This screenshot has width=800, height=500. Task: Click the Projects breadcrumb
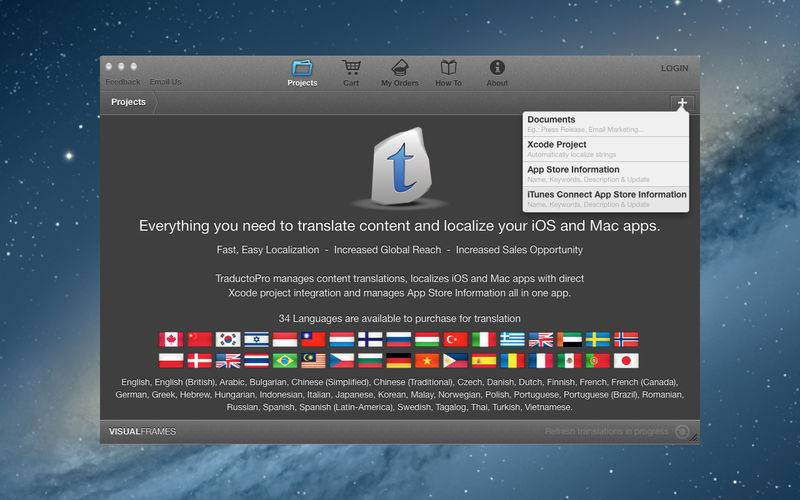129,102
